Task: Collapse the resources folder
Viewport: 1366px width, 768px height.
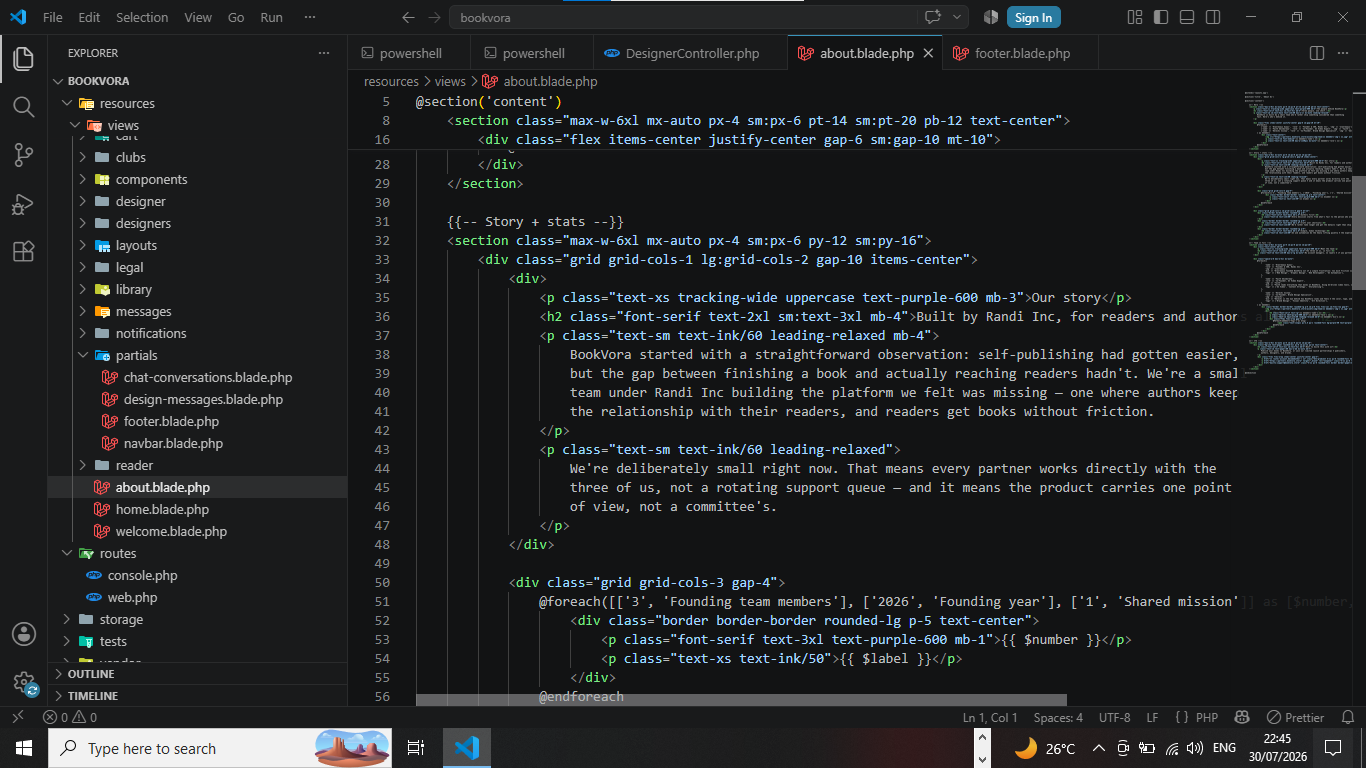Action: 68,103
